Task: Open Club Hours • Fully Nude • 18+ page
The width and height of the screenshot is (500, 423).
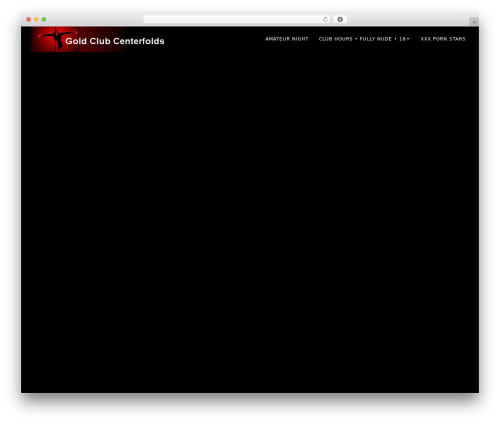Action: [364, 39]
